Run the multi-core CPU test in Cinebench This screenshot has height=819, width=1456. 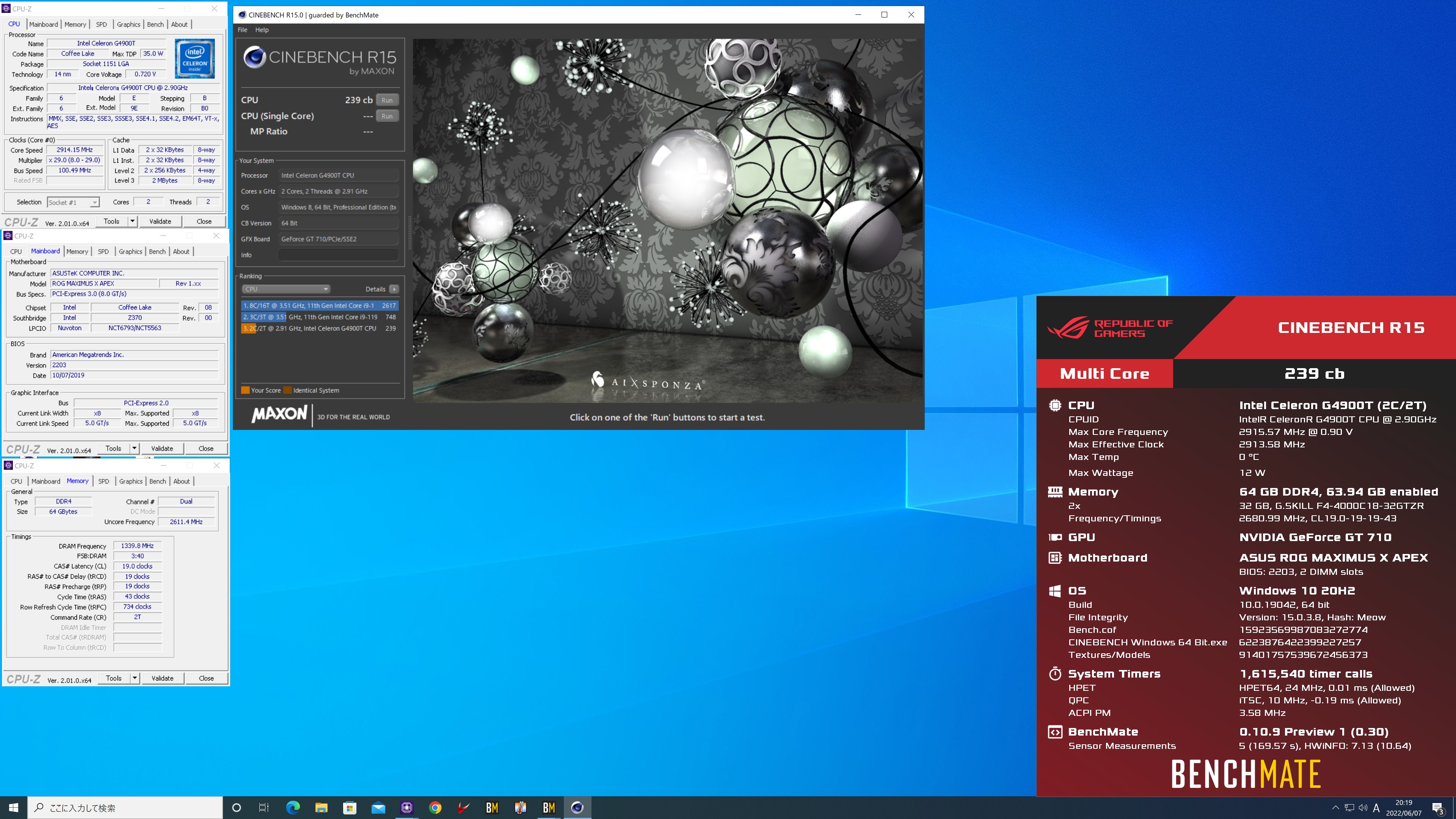point(387,100)
